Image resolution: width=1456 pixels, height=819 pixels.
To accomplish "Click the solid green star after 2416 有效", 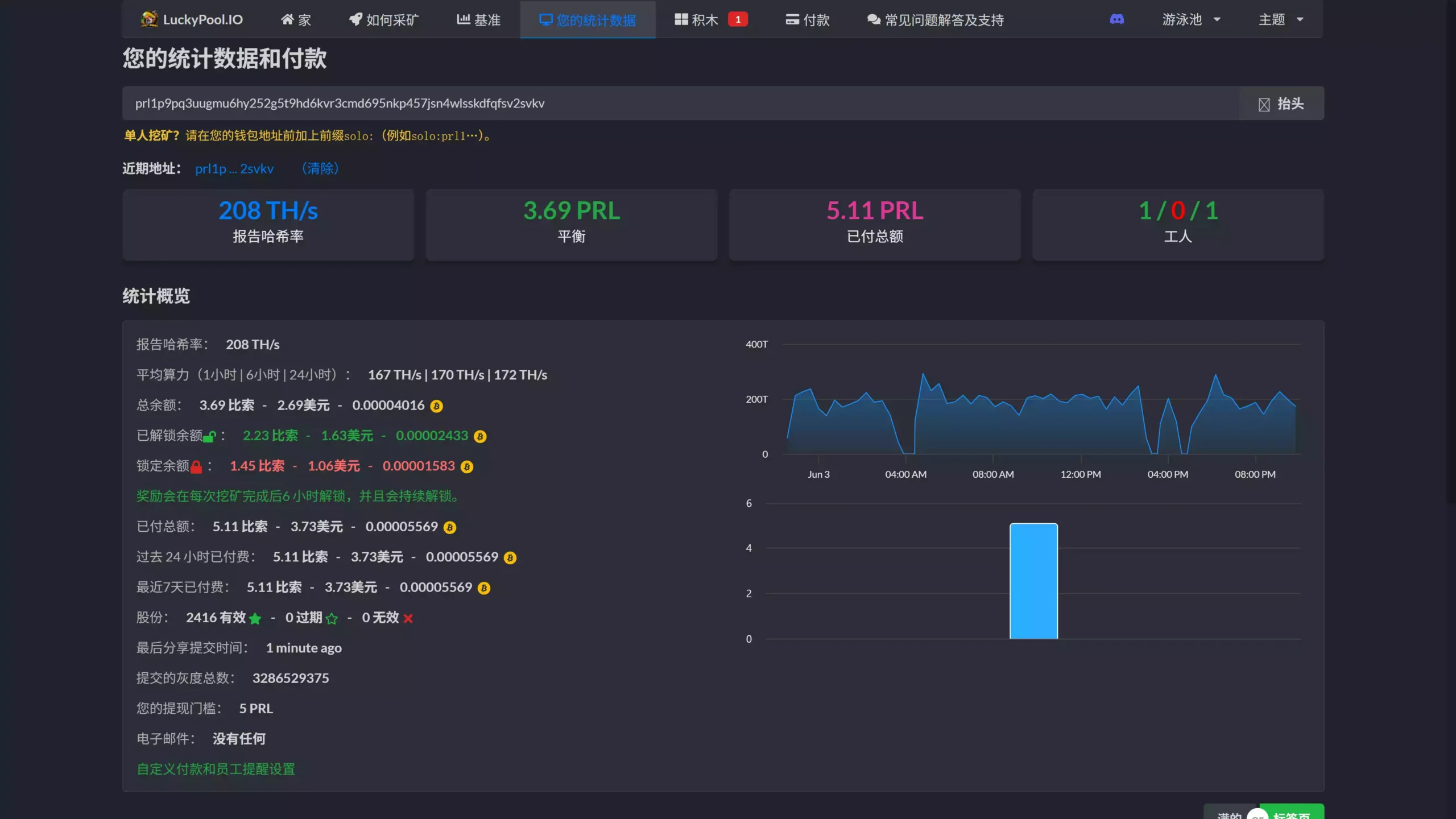I will [255, 618].
